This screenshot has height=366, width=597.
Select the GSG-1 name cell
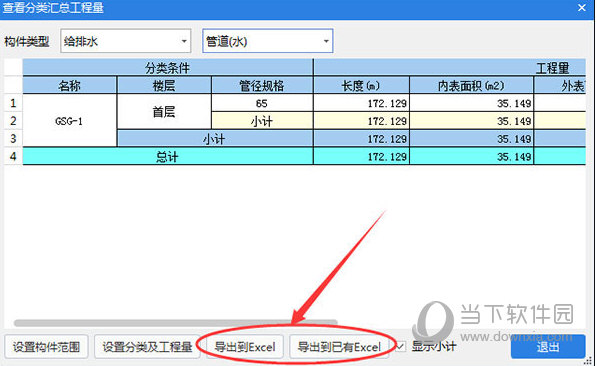(69, 121)
